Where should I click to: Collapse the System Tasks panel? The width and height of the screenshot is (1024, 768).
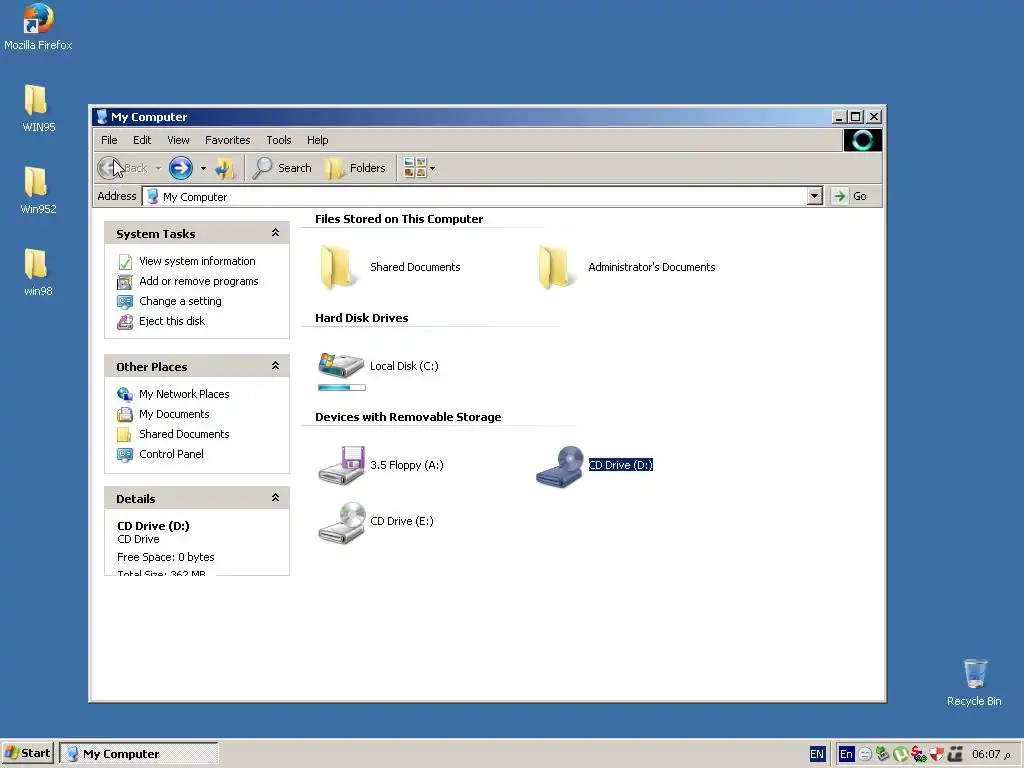point(276,233)
